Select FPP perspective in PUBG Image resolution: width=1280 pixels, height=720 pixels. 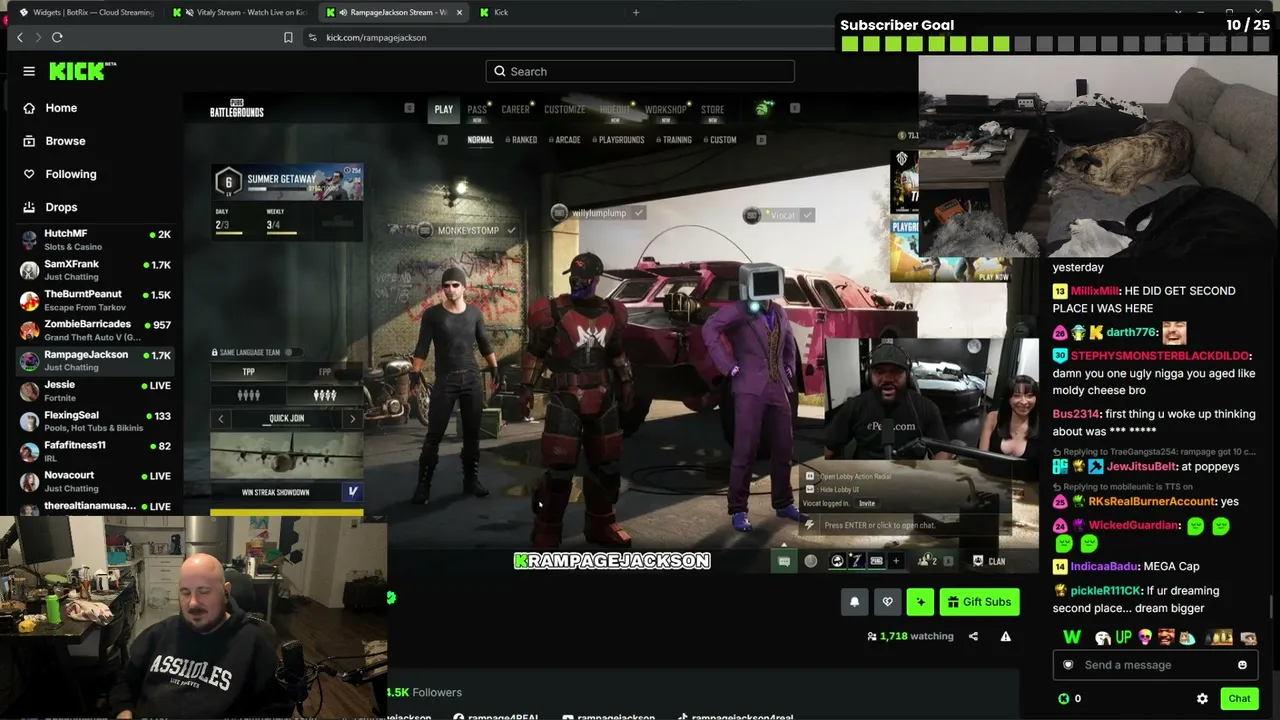pyautogui.click(x=324, y=372)
